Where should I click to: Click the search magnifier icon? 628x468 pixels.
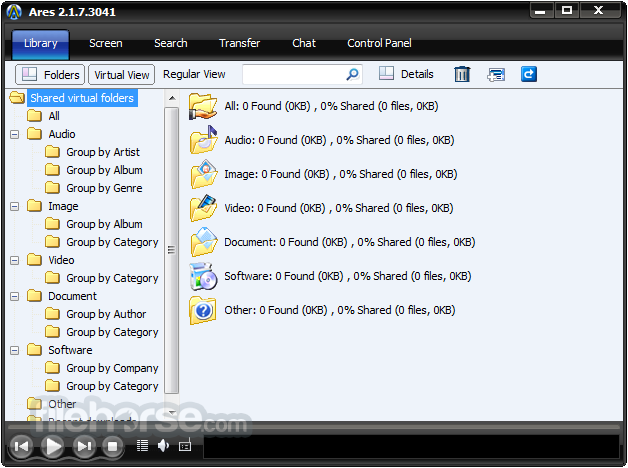pos(352,74)
